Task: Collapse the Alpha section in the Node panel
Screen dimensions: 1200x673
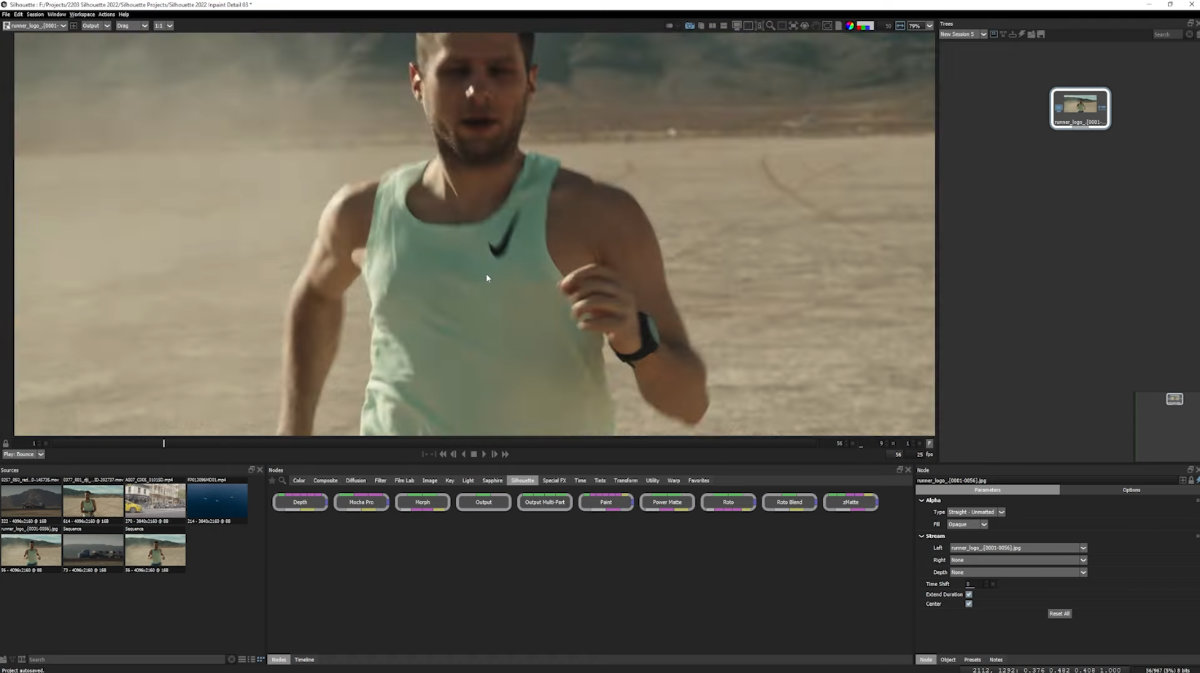Action: tap(921, 500)
